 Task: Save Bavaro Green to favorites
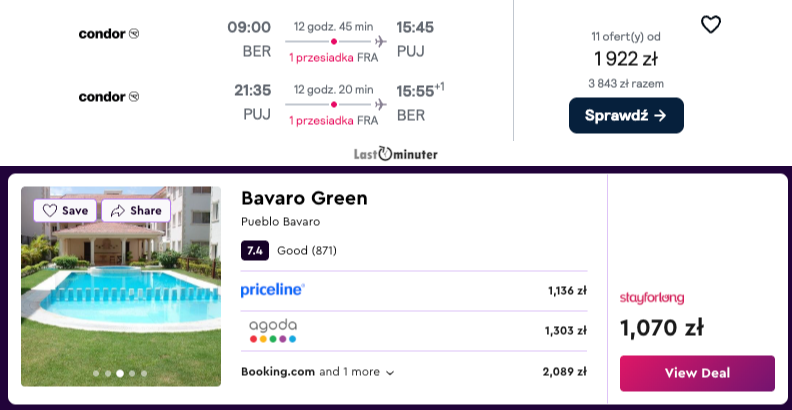click(x=65, y=211)
